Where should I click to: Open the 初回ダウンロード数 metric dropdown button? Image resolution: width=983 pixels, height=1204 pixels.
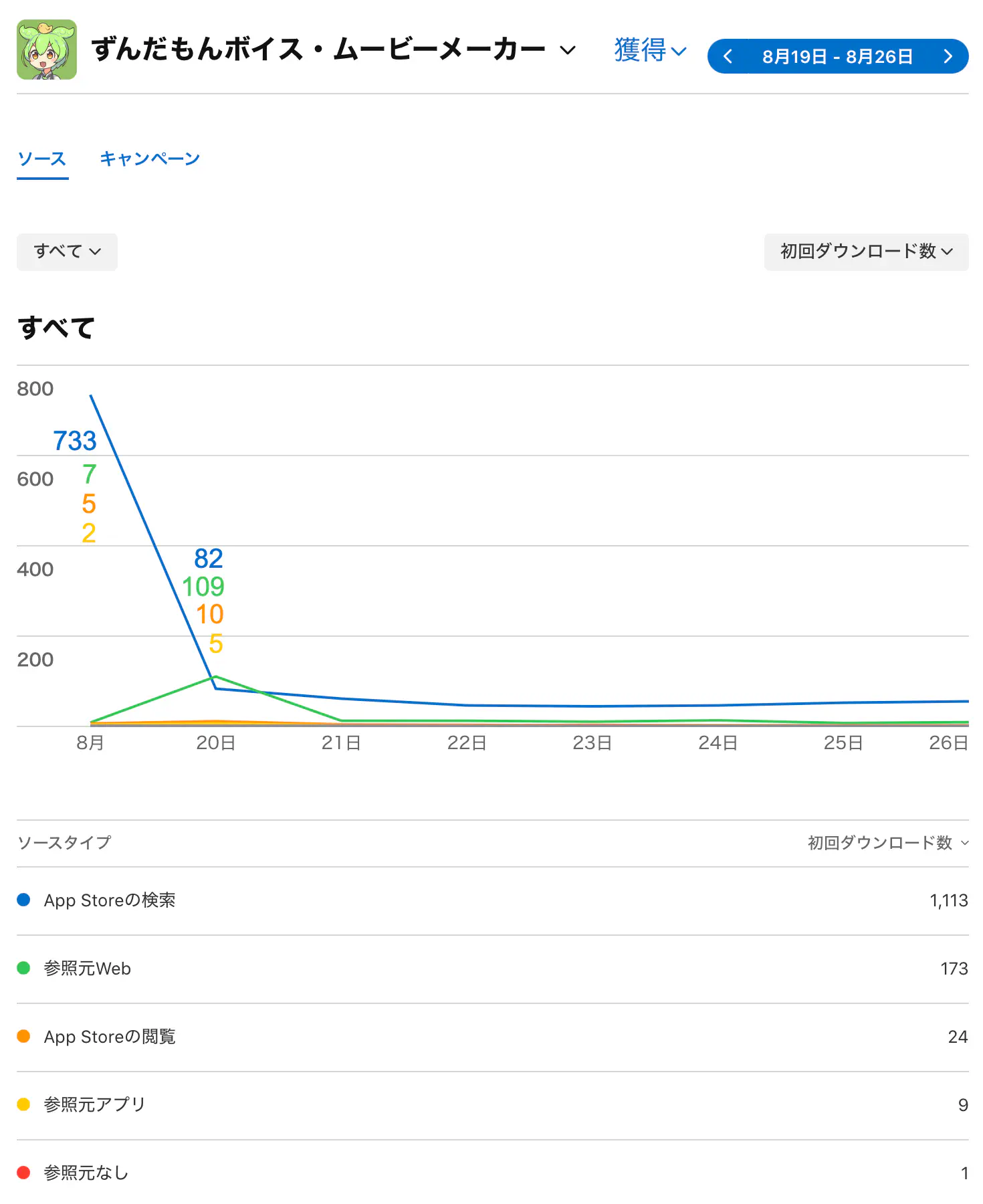(x=866, y=252)
